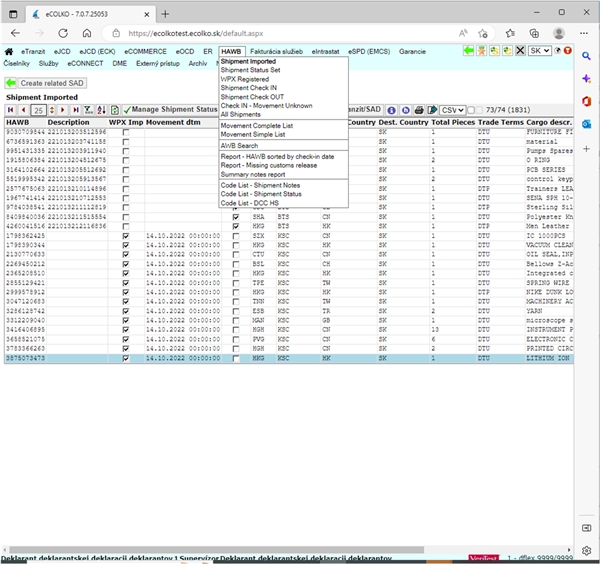
Task: Click browser profile avatar
Action: point(559,33)
